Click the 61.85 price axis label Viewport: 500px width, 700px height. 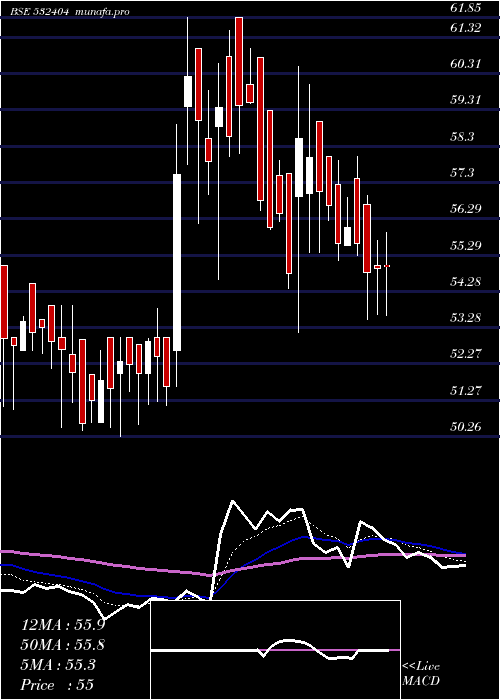465,8
